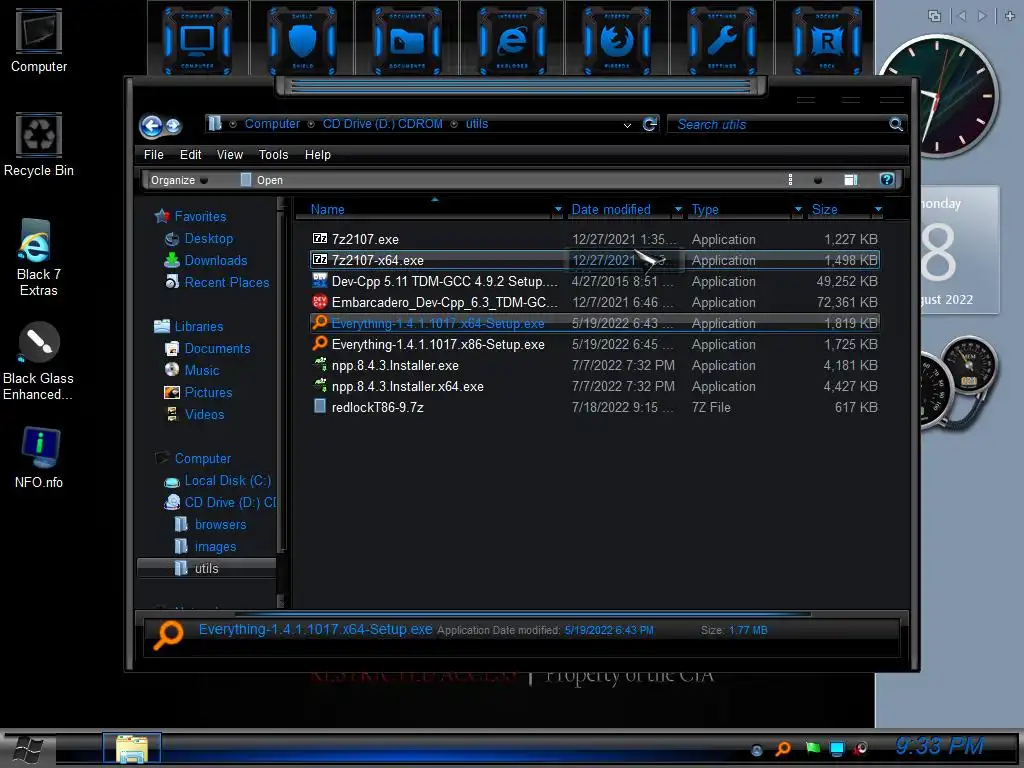Screen dimensions: 1024x768
Task: Open the Date modified column dropdown arrow
Action: pyautogui.click(x=678, y=210)
